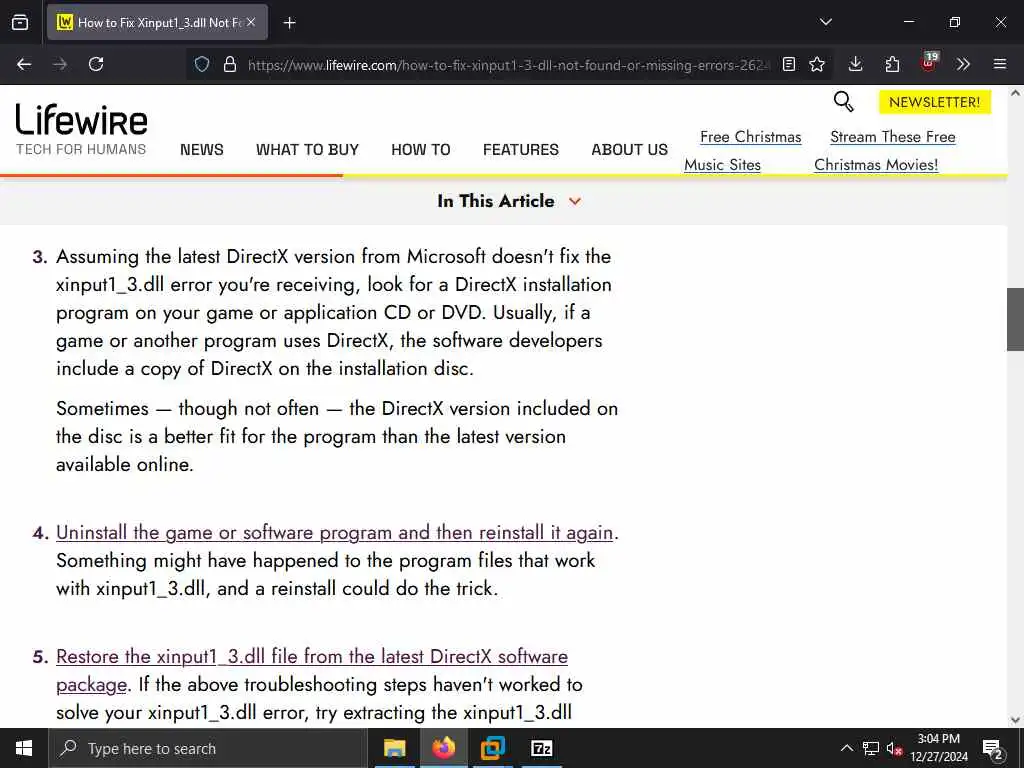The height and width of the screenshot is (768, 1024).
Task: Open the list all tabs chevron
Action: (825, 22)
